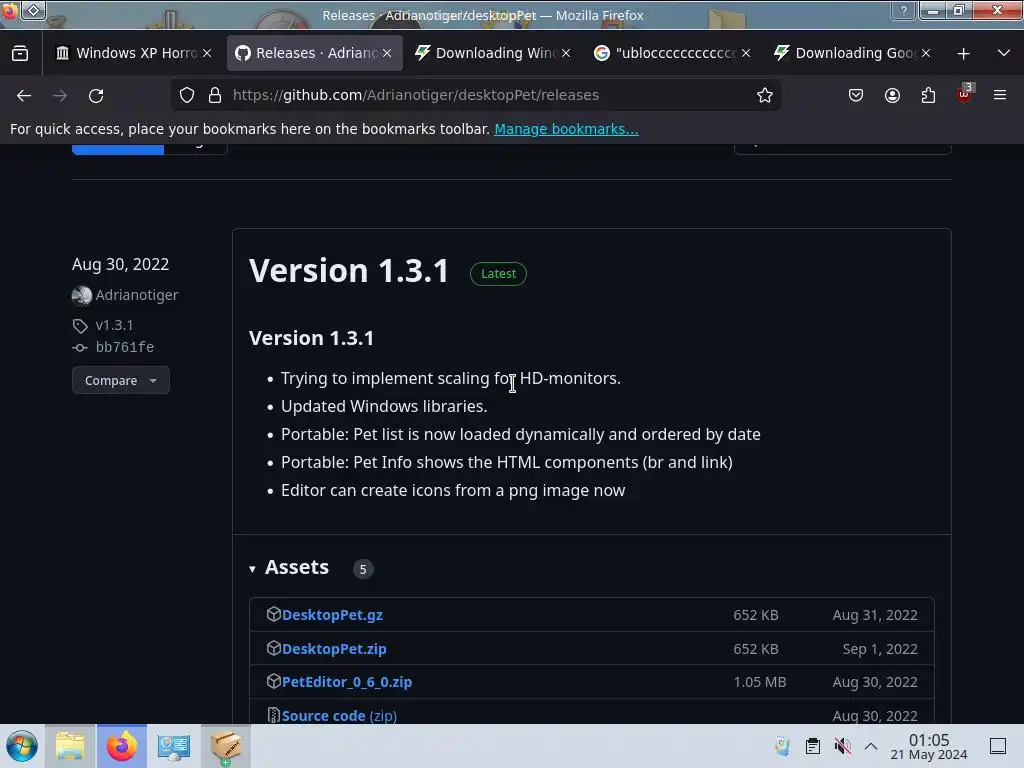Close the Downloading Windows tab
This screenshot has height=768, width=1024.
(x=566, y=54)
